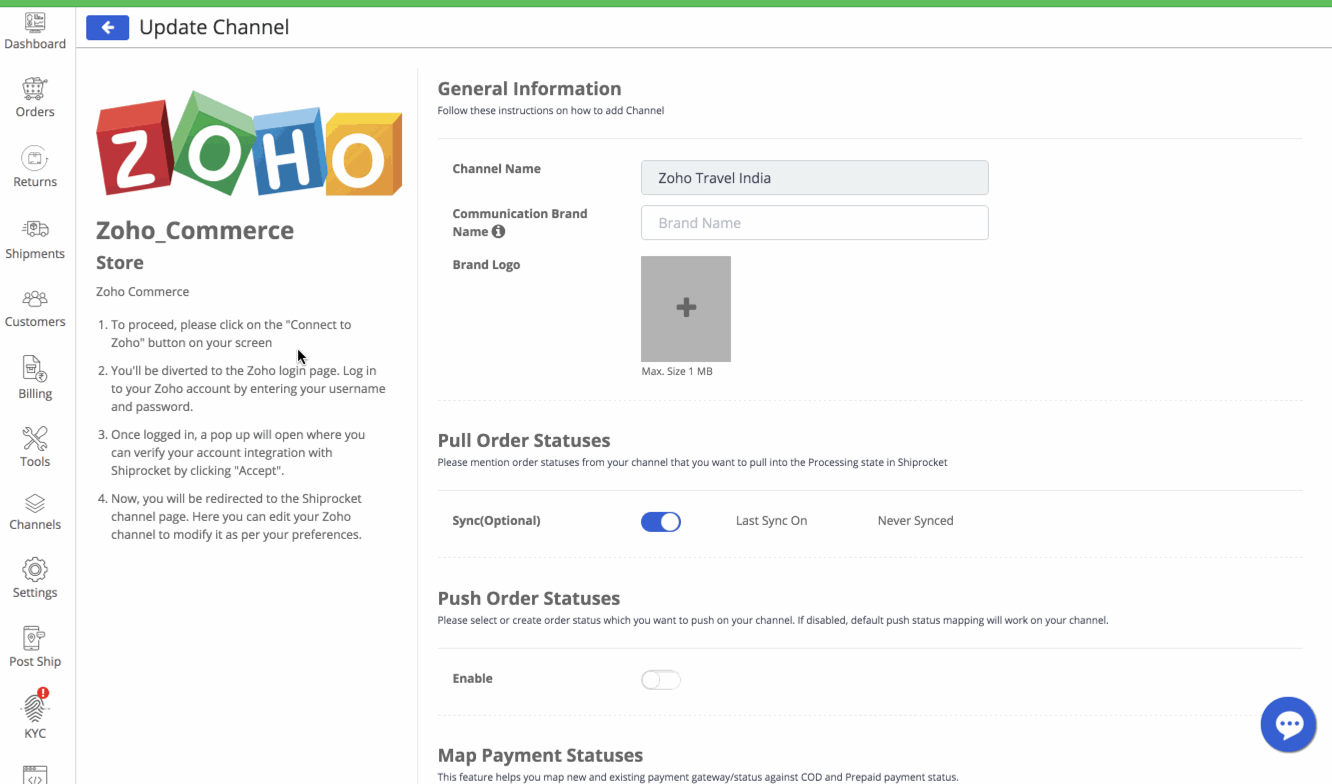
Task: Click the Channel Name field
Action: click(814, 178)
